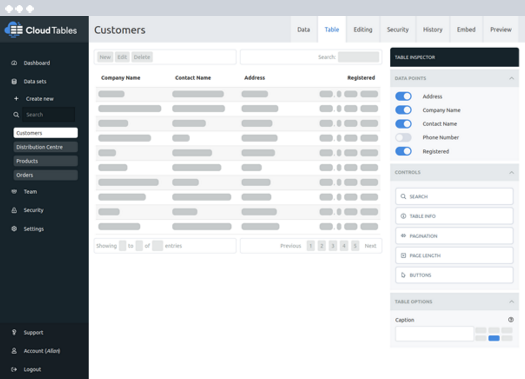
Task: Click the Create new plus icon
Action: click(x=16, y=98)
